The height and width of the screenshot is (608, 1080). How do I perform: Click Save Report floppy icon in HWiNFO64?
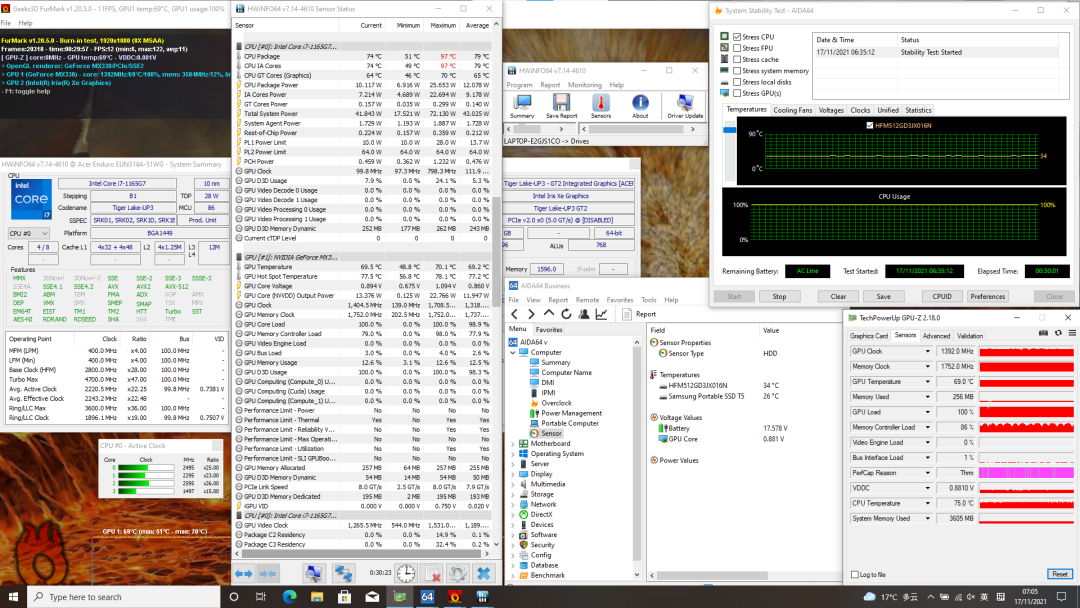pos(561,106)
